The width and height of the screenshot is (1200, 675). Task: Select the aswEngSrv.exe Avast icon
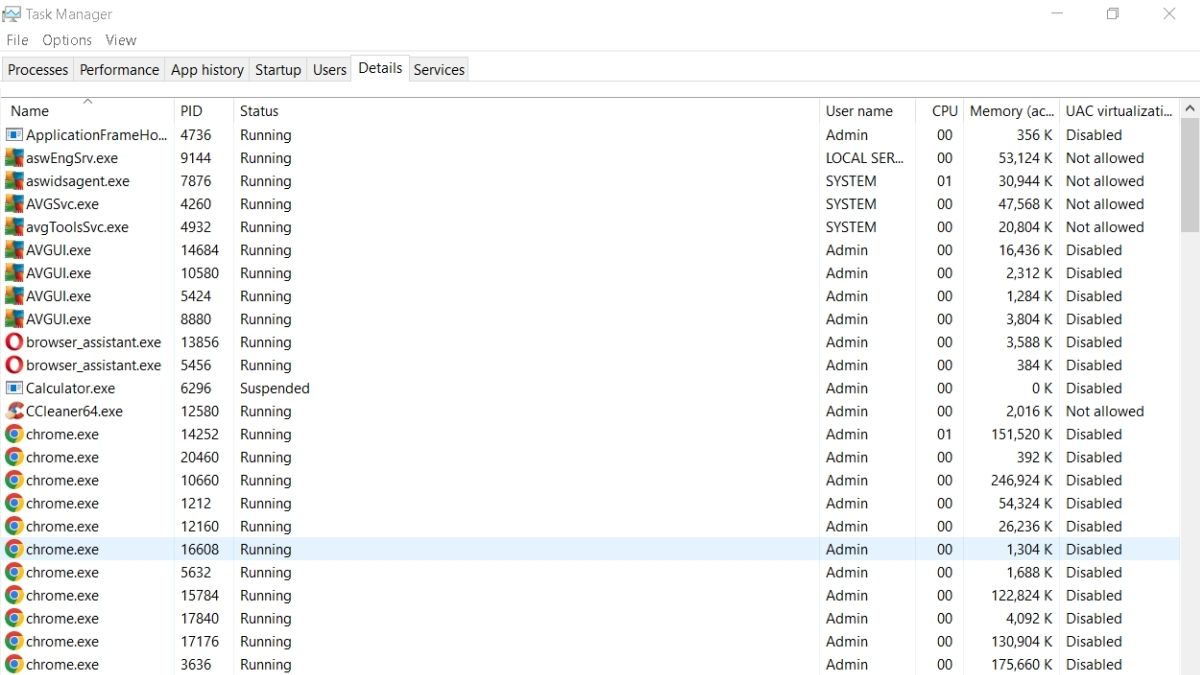click(x=12, y=158)
